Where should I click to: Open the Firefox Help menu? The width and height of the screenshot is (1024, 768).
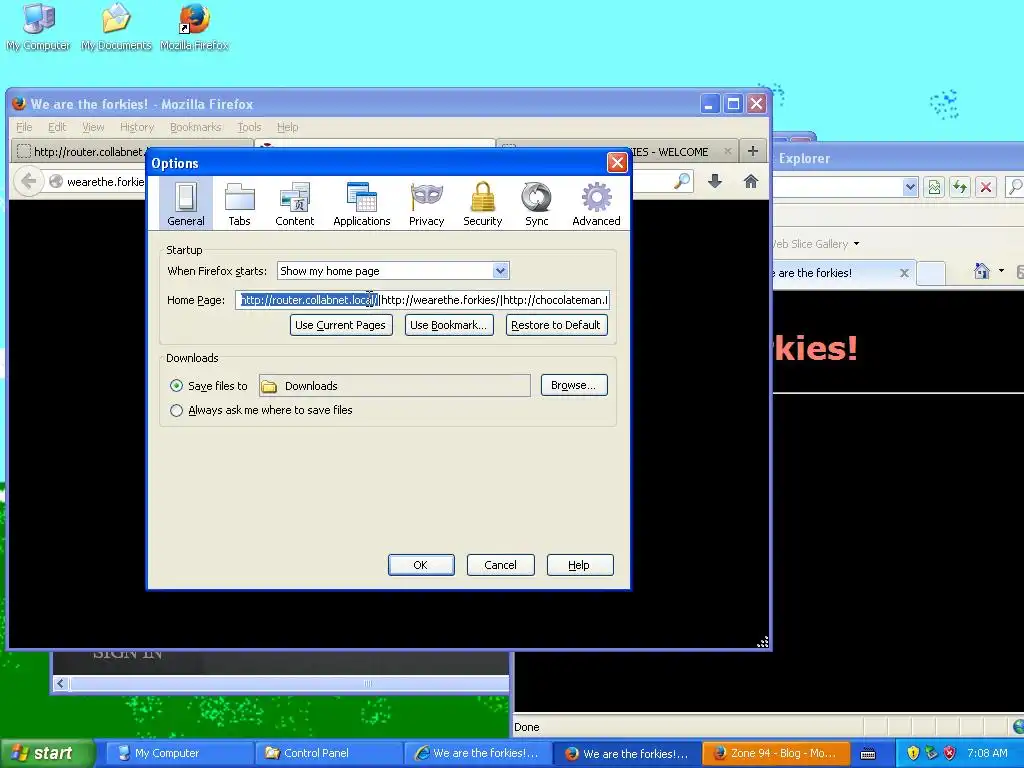tap(287, 127)
